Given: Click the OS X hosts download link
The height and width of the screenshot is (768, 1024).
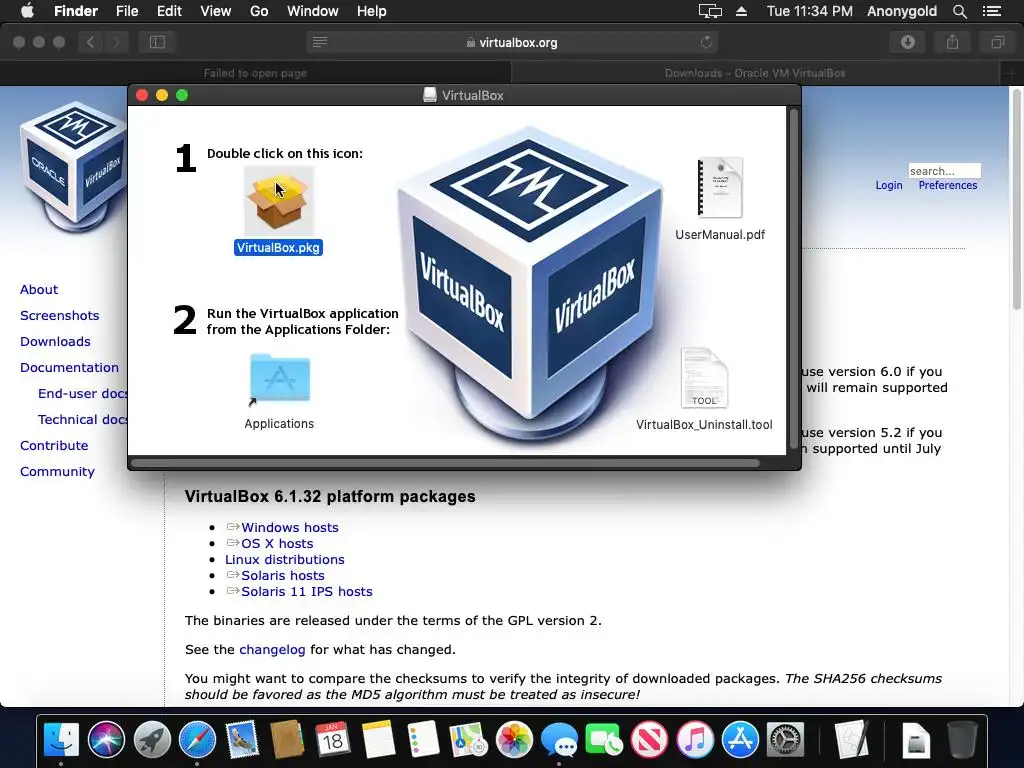Looking at the screenshot, I should [277, 543].
